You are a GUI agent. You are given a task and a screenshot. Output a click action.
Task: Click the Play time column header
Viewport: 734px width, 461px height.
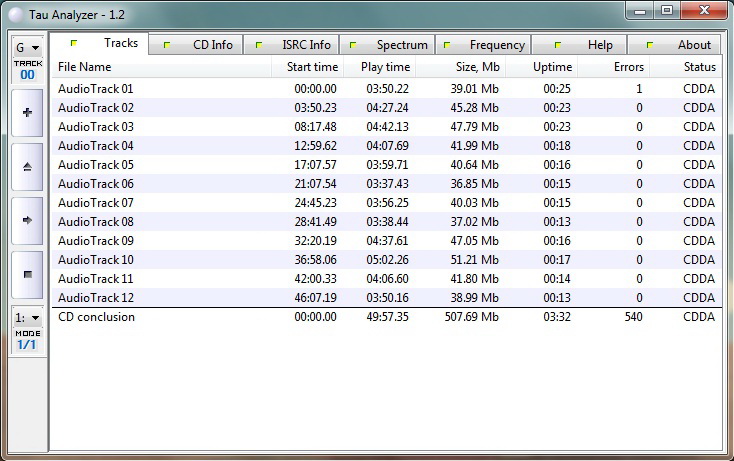[x=379, y=67]
